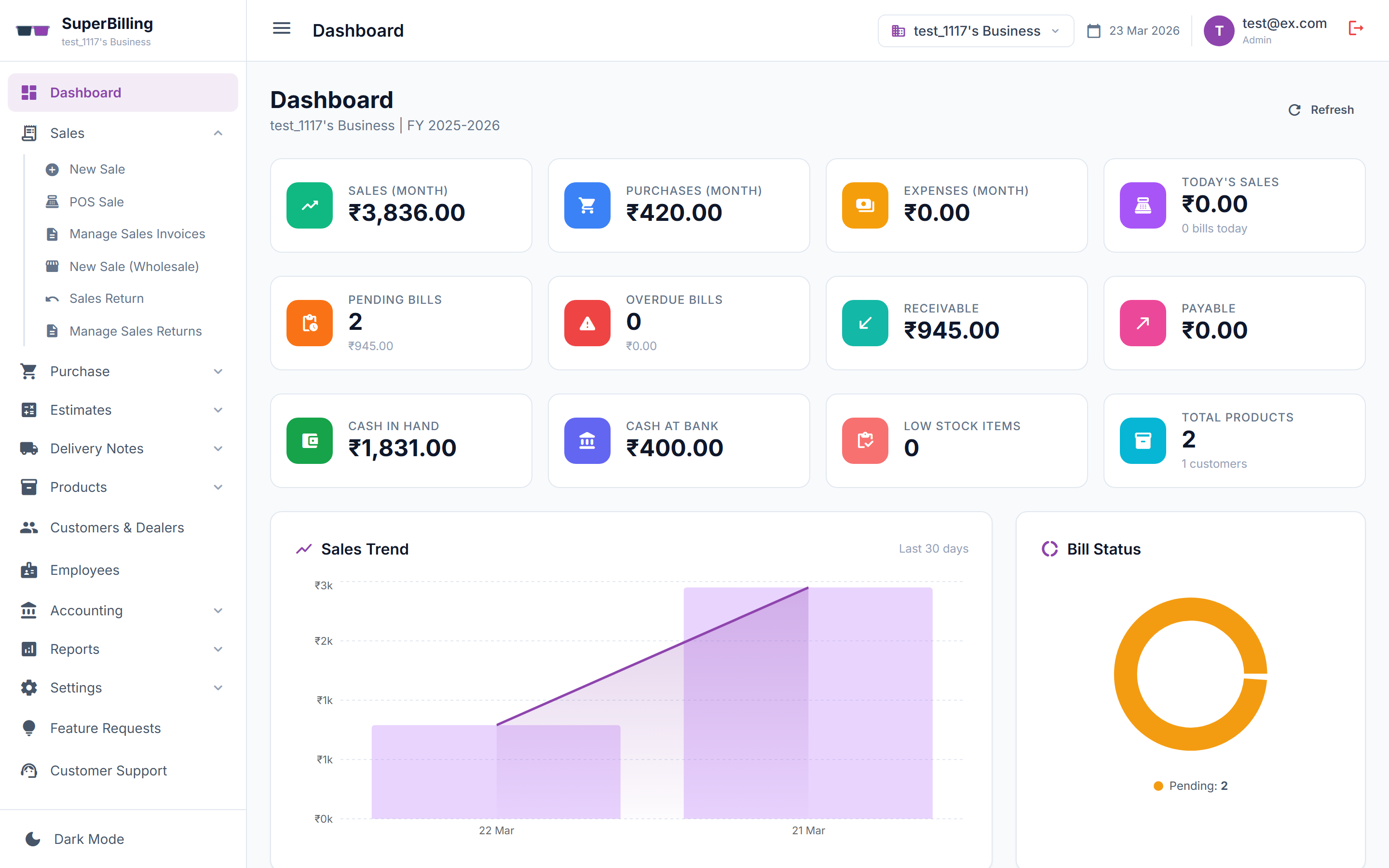The image size is (1389, 868).
Task: Open the hamburger menu beside Dashboard
Action: 282,28
